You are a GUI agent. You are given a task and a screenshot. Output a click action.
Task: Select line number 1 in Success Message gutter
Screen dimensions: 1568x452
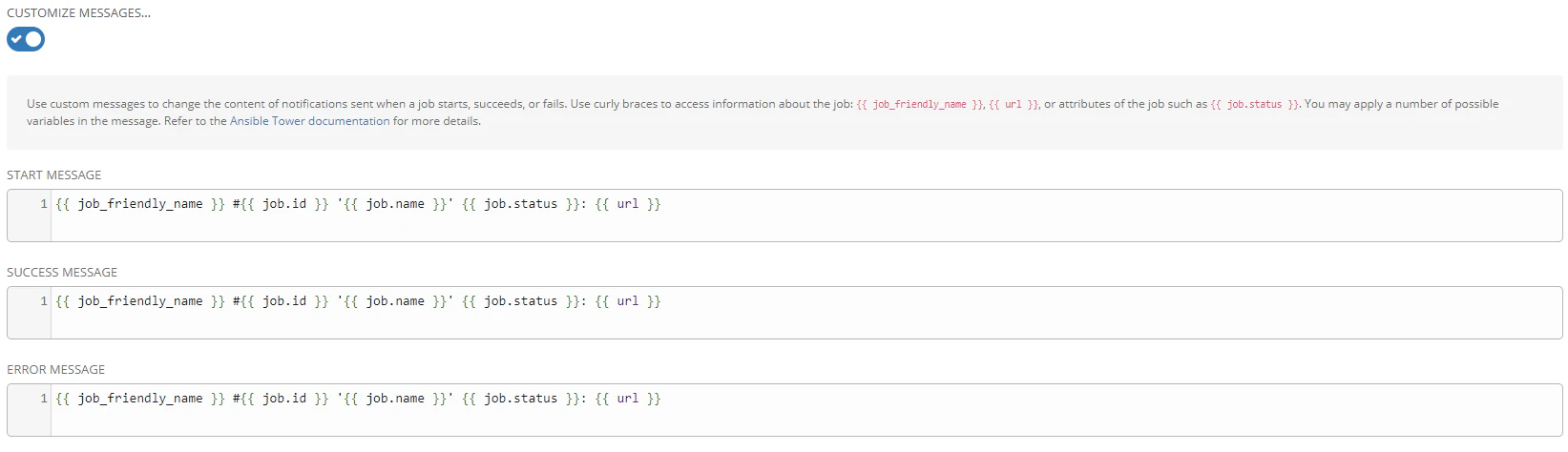43,301
